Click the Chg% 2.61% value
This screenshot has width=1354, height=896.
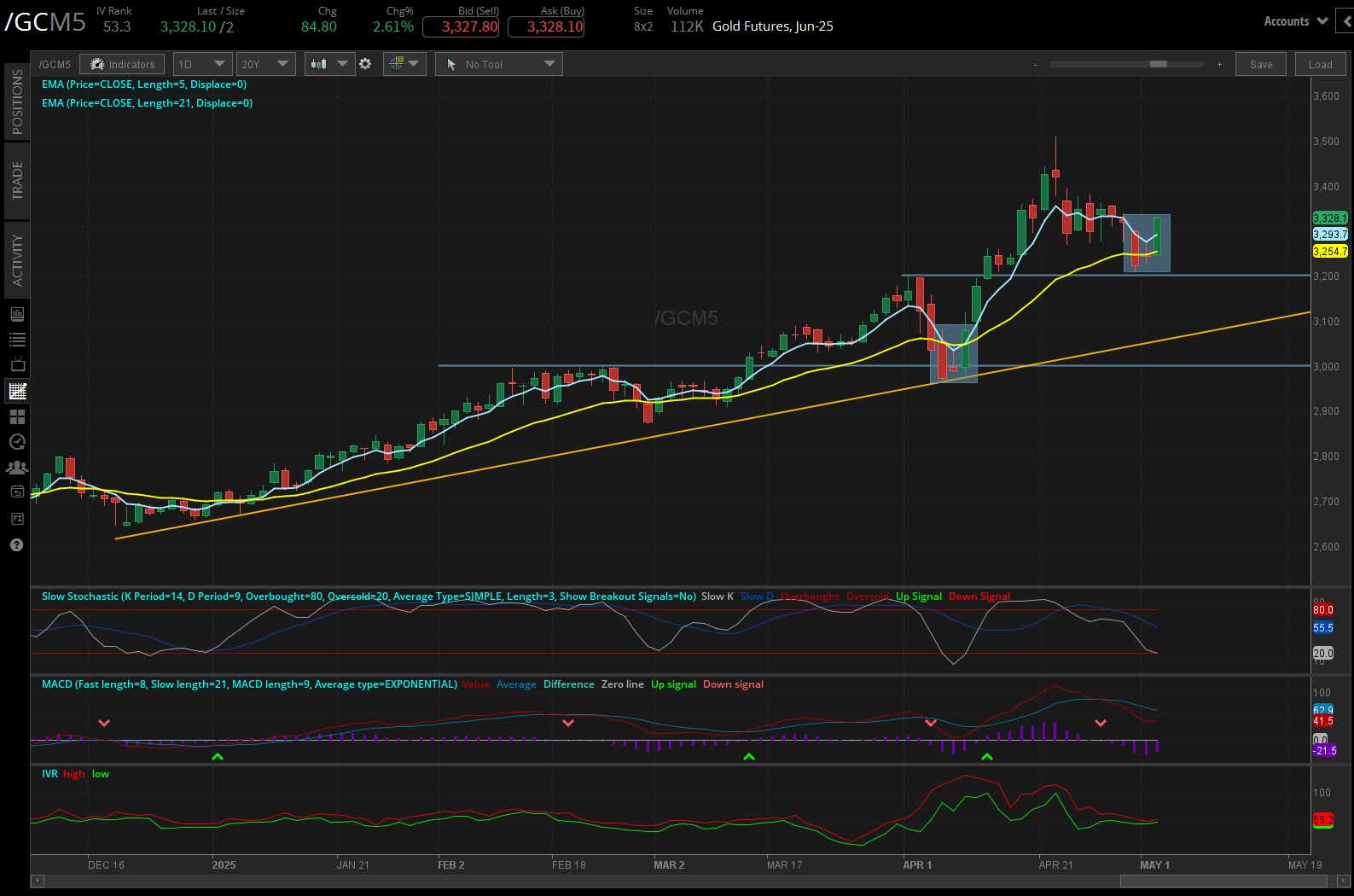393,26
